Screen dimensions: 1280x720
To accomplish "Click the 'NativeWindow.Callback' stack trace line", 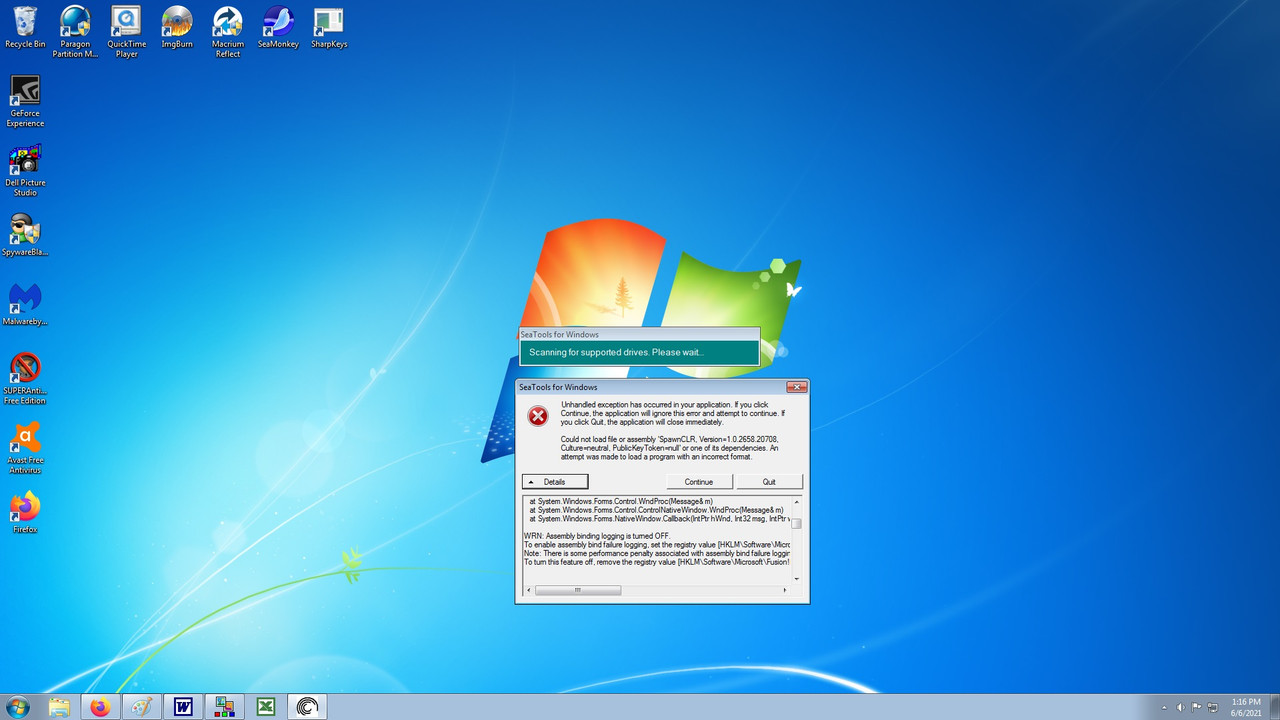I will point(660,519).
